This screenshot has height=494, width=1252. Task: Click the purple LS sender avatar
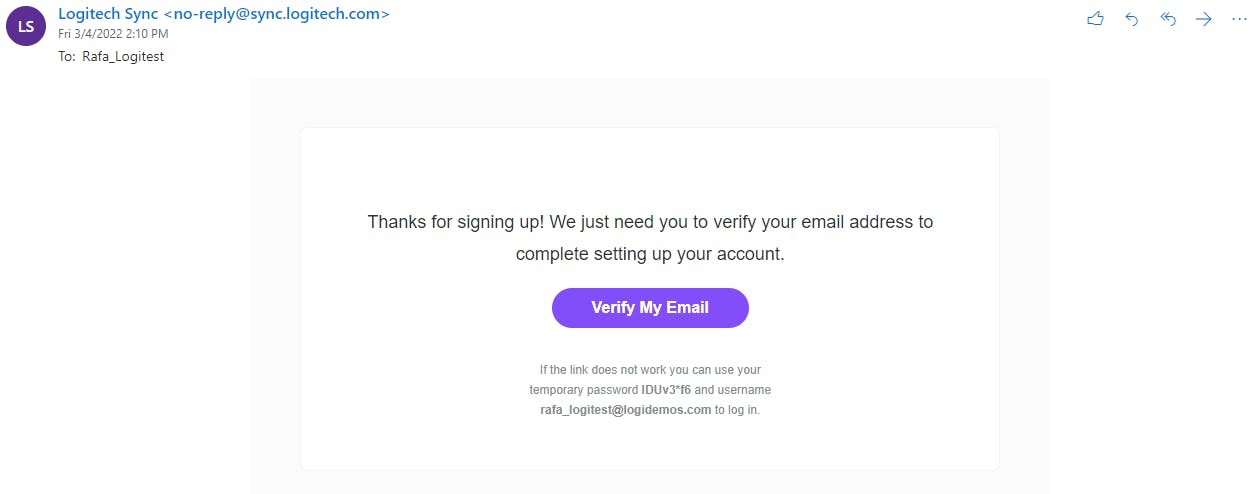(x=26, y=26)
